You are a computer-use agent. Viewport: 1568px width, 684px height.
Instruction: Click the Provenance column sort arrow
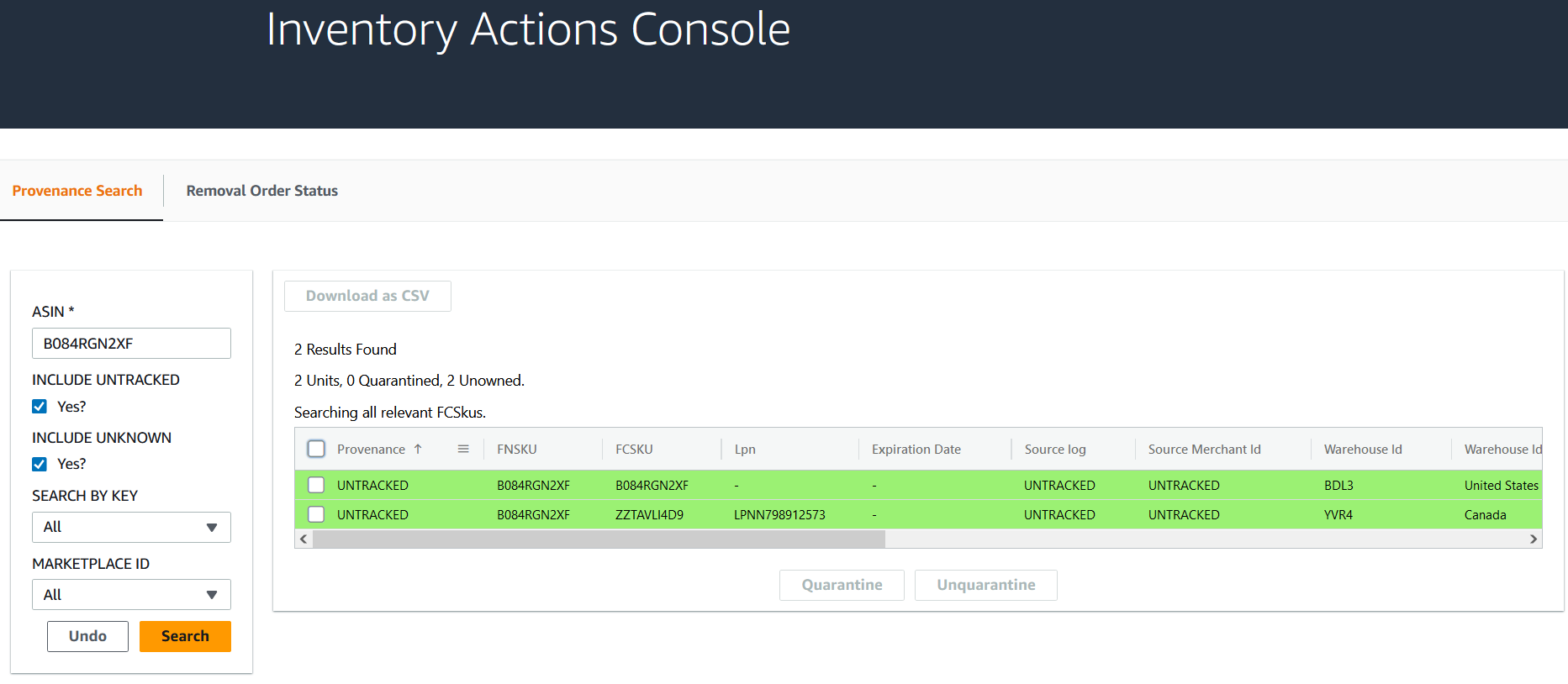click(x=418, y=450)
